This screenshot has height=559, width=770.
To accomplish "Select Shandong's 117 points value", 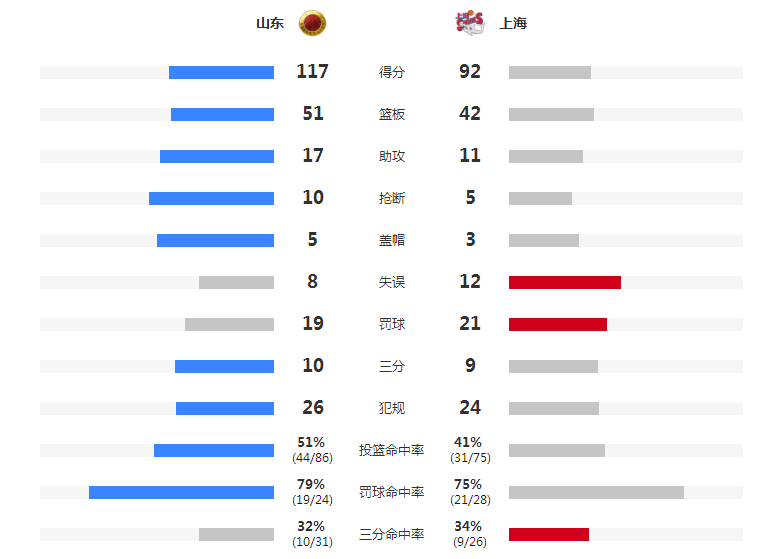I will [312, 72].
